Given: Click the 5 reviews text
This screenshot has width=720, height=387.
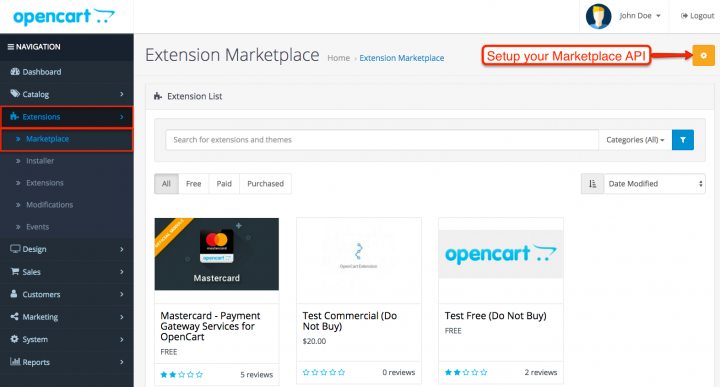Looking at the screenshot, I should pyautogui.click(x=257, y=375).
